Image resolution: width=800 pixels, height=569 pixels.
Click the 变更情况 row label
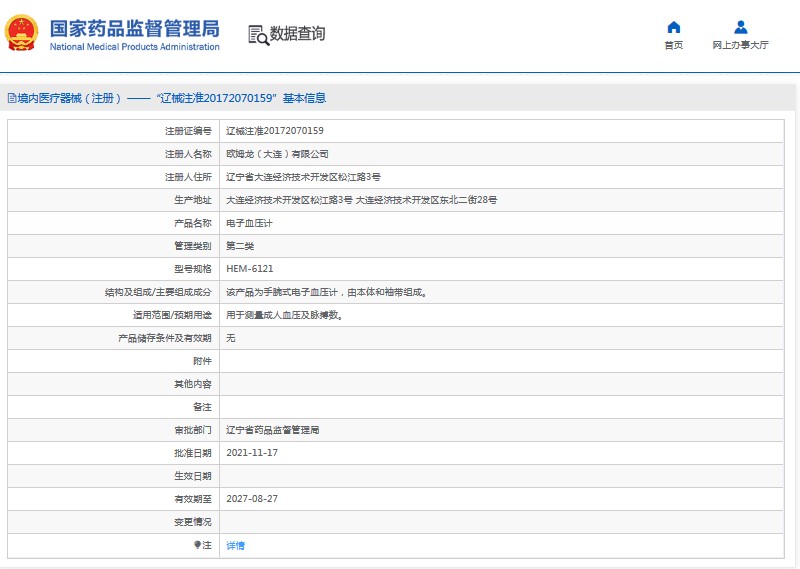click(192, 522)
